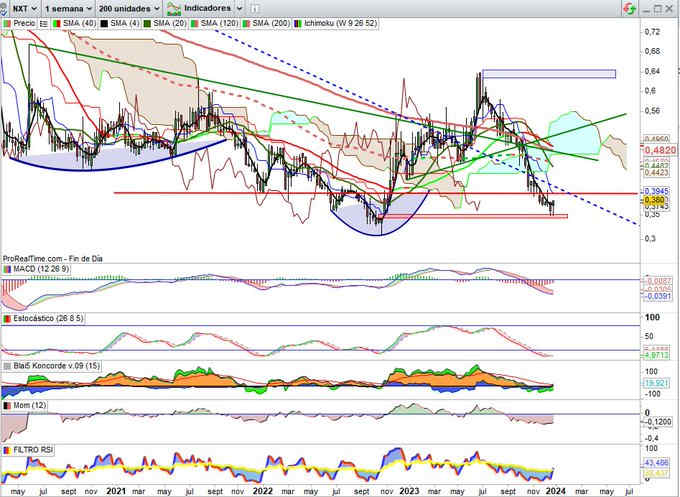Click the -0,0391 MACD value label
The width and height of the screenshot is (680, 497).
[657, 296]
